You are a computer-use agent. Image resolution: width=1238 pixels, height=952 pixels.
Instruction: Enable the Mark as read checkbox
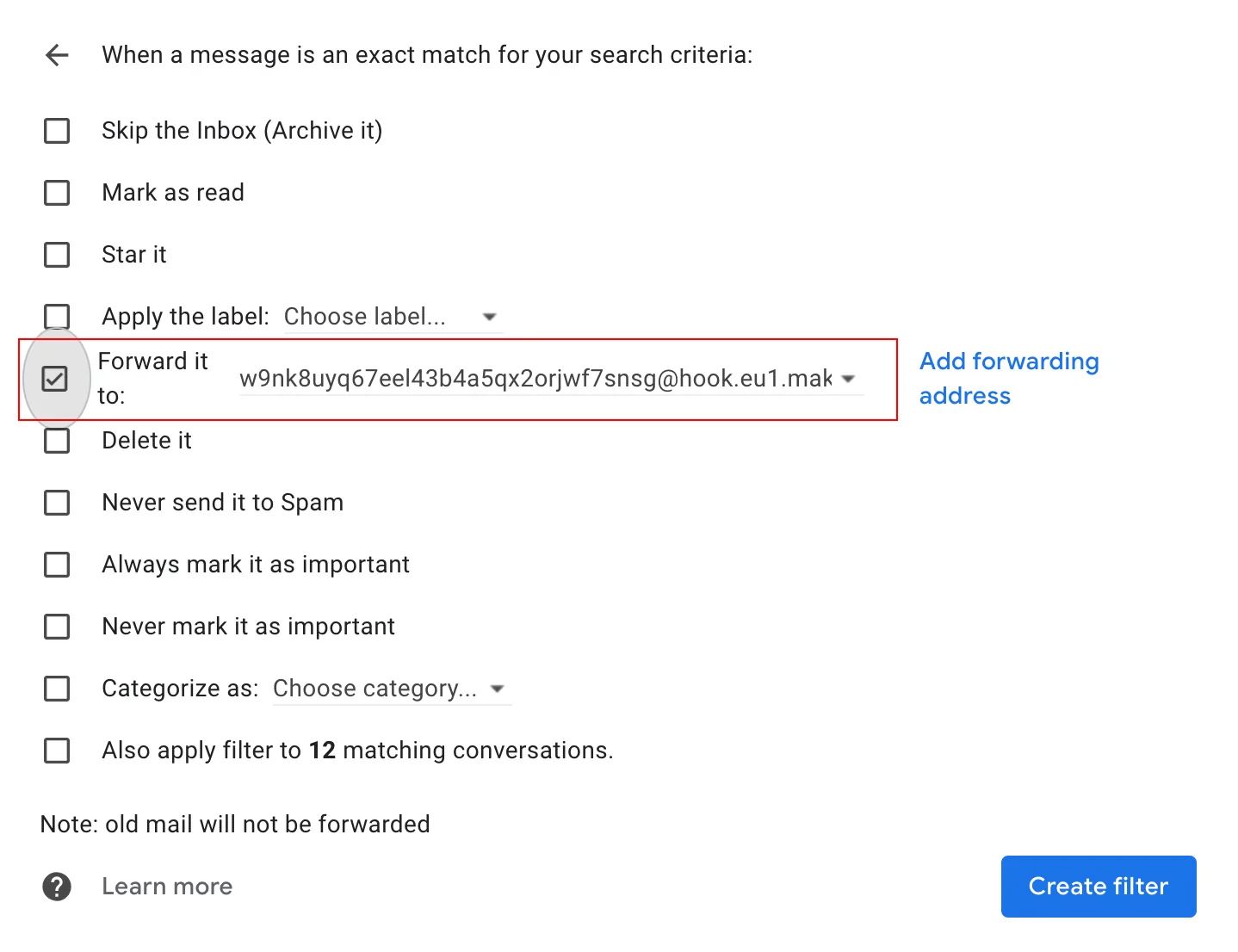(x=57, y=193)
